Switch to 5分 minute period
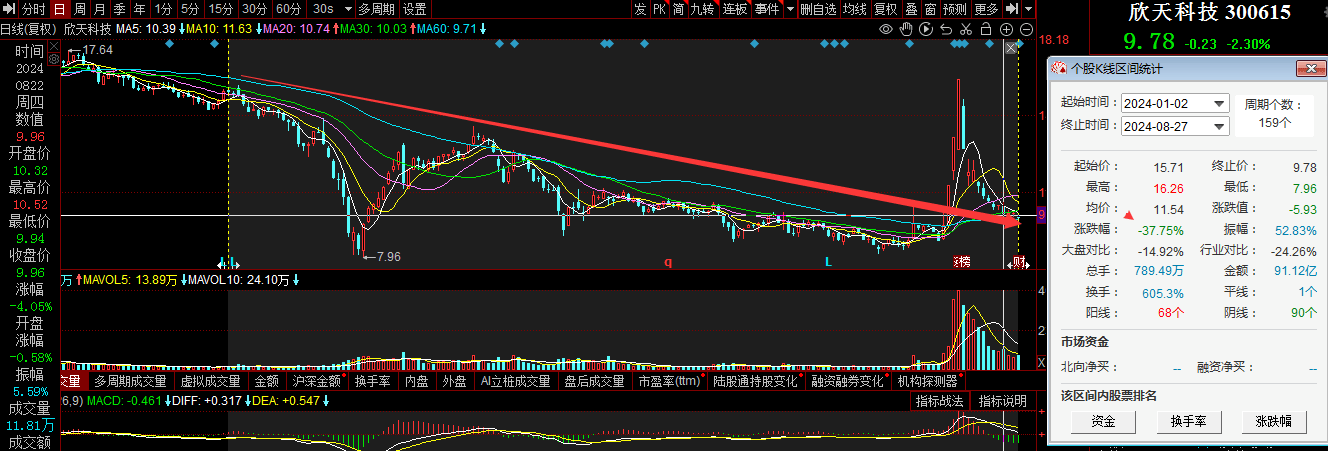This screenshot has height=451, width=1328. pyautogui.click(x=190, y=9)
